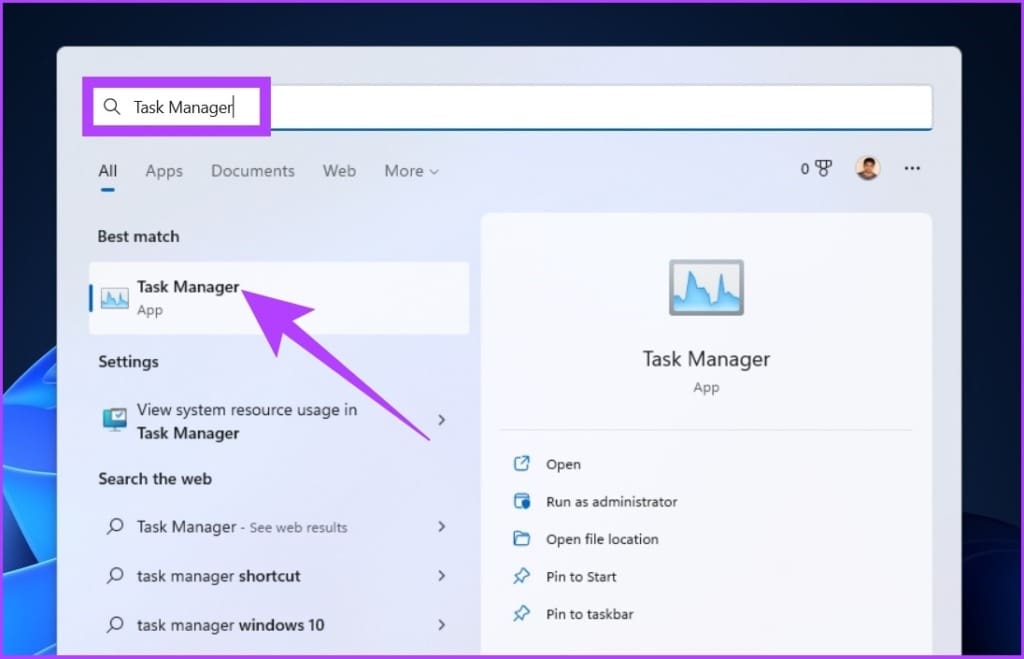Click search icon beside Task Manager web results

(115, 526)
